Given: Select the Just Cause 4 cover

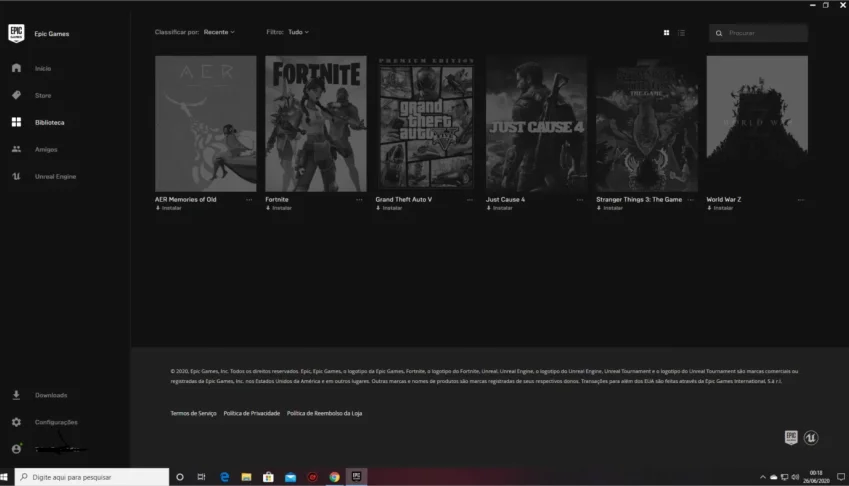Looking at the screenshot, I should point(537,123).
